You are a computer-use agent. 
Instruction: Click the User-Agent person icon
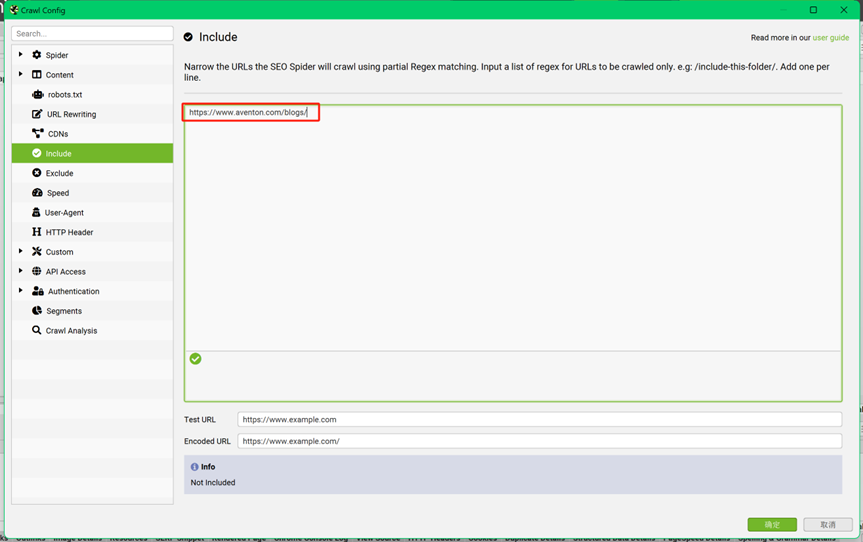pyautogui.click(x=37, y=212)
